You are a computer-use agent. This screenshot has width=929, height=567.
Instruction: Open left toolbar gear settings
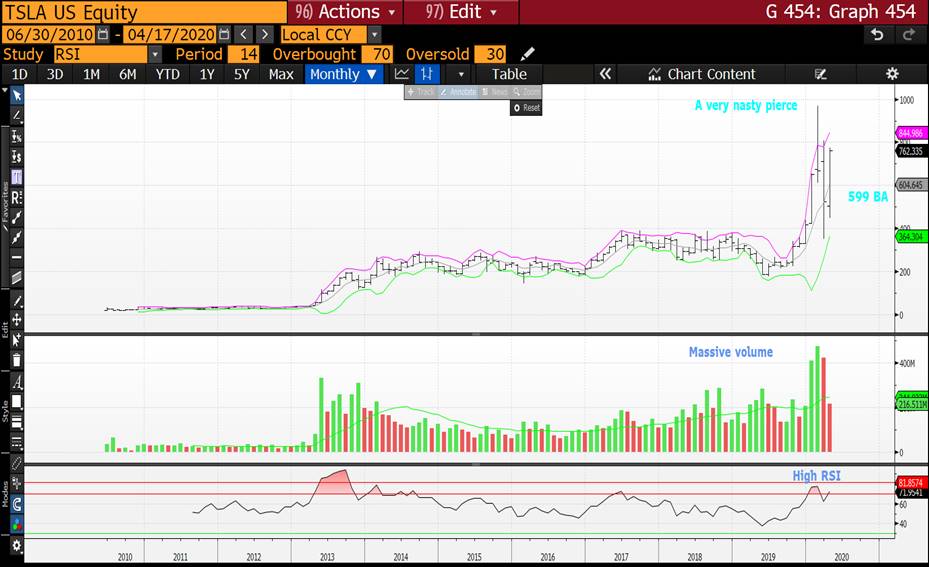17,546
